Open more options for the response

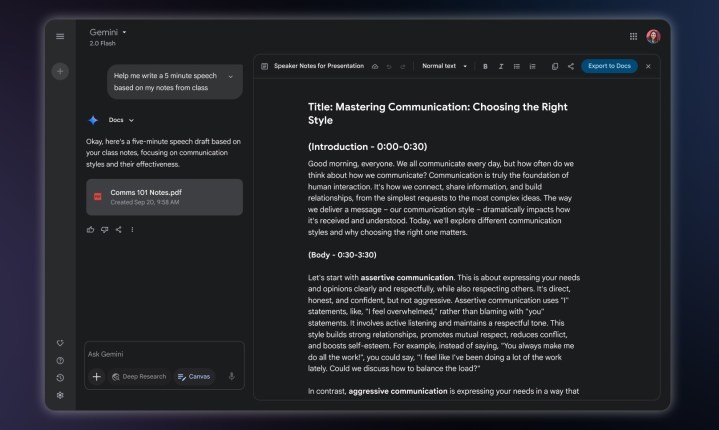point(132,230)
